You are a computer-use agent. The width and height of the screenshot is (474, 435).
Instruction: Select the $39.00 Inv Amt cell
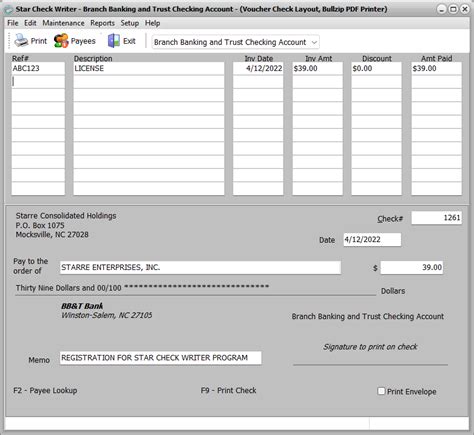[x=317, y=68]
